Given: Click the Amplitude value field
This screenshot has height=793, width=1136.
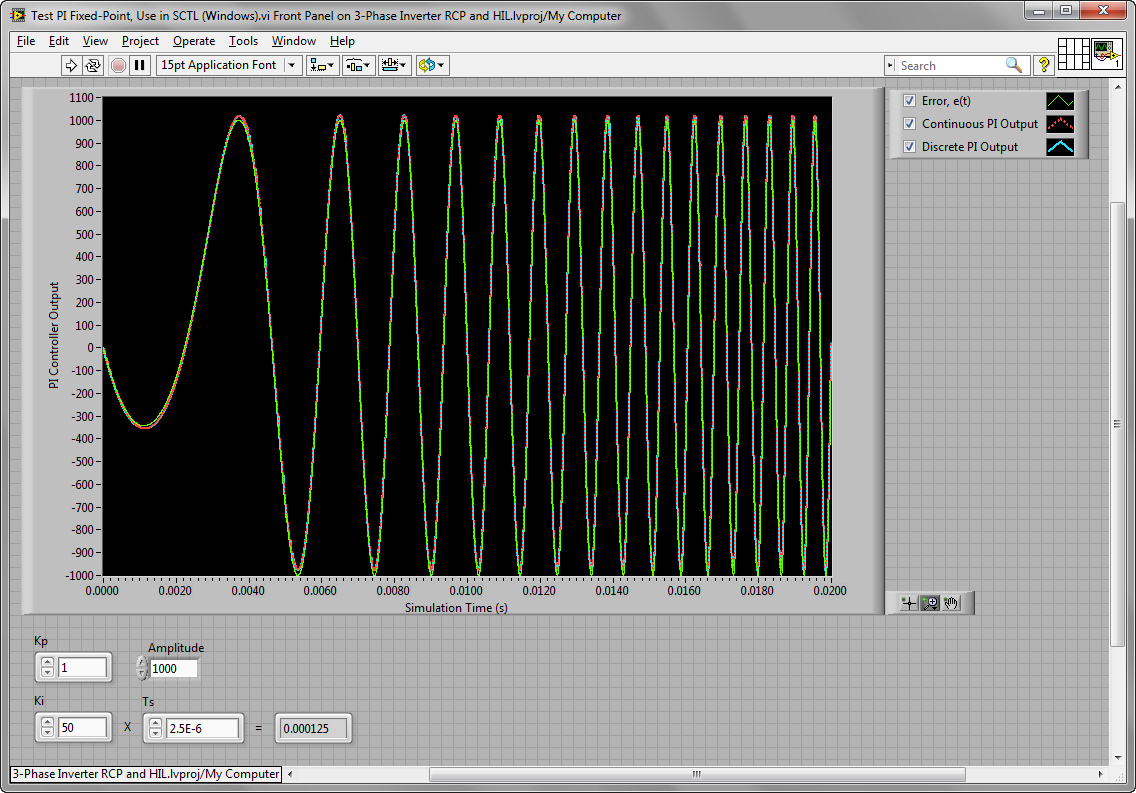Looking at the screenshot, I should (173, 668).
